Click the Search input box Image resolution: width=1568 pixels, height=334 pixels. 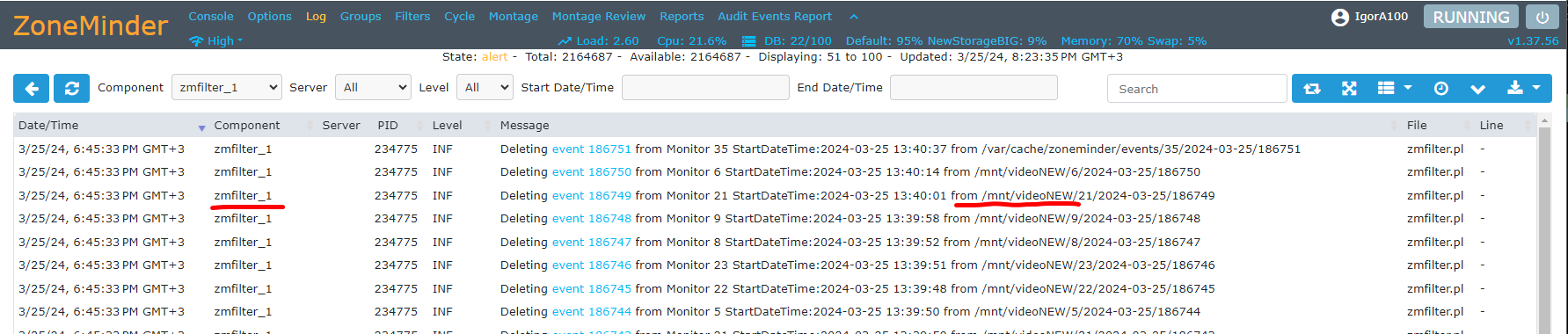click(x=1197, y=89)
